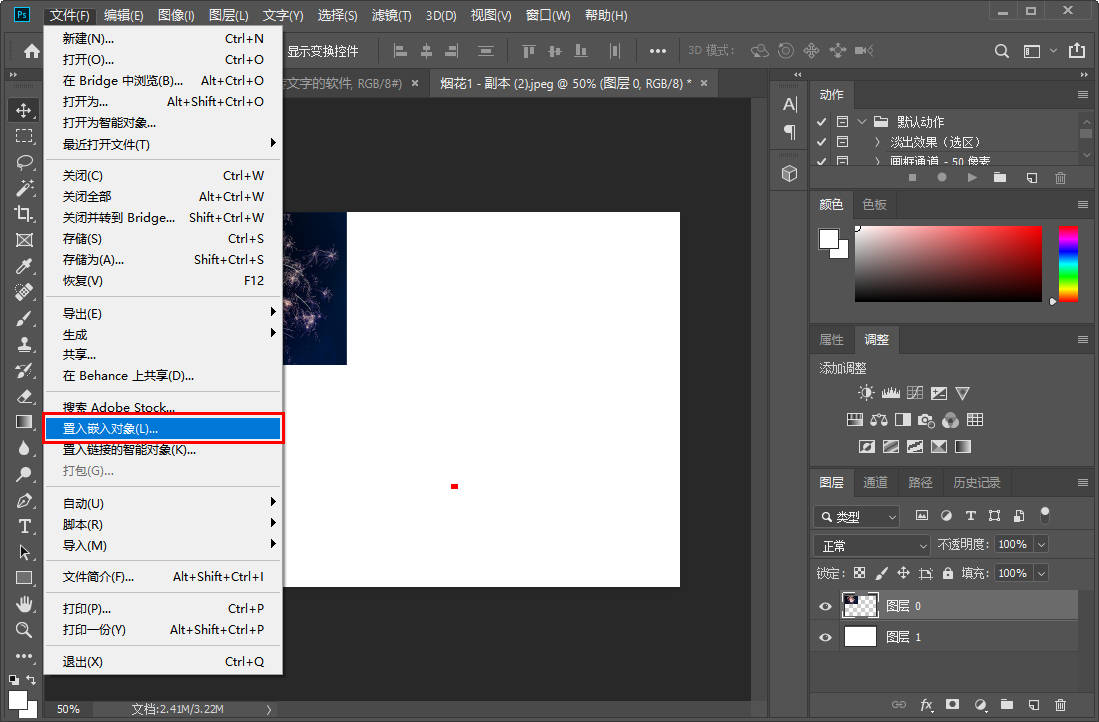Toggle visibility of 图层 1
Screen dimensions: 1099x722
pyautogui.click(x=825, y=637)
